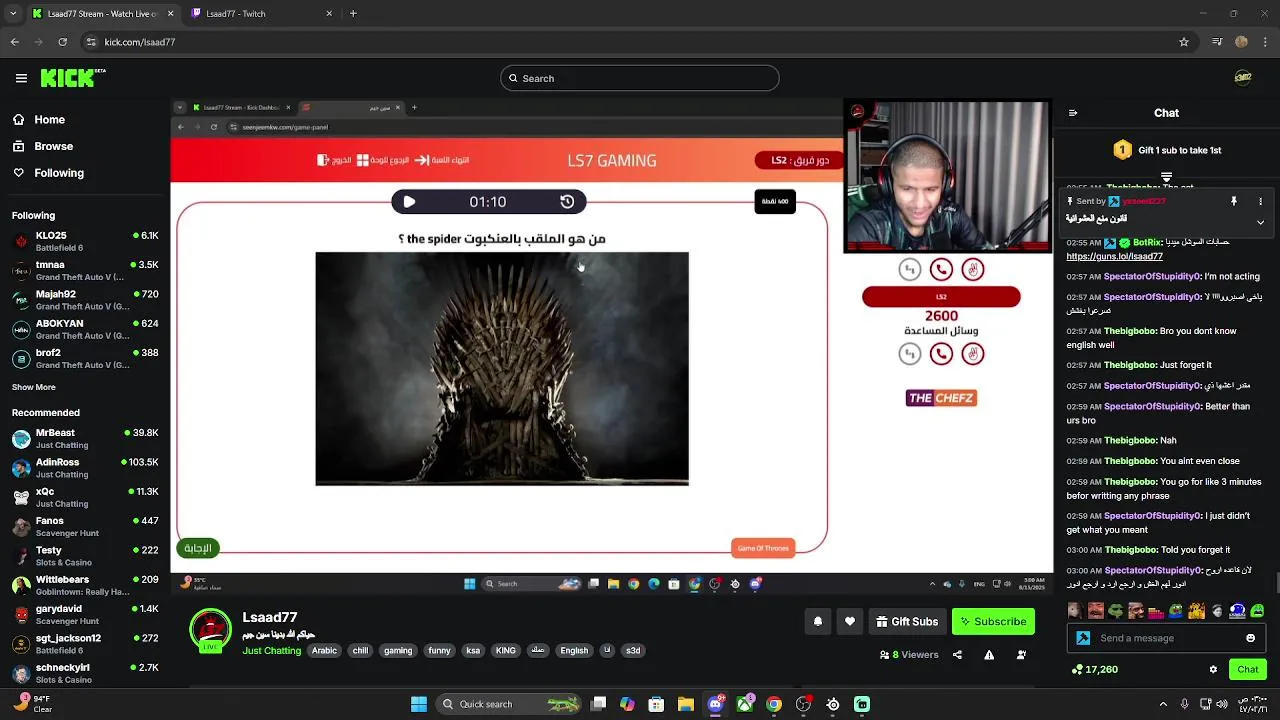Open the 17,260 channel points
Screen dimensions: 1280x720
[x=1094, y=669]
